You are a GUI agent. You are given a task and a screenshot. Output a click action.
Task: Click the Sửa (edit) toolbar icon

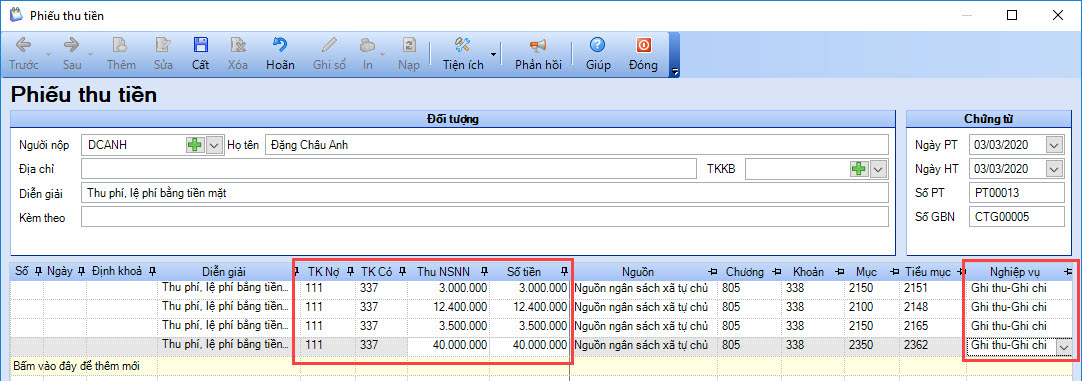163,46
